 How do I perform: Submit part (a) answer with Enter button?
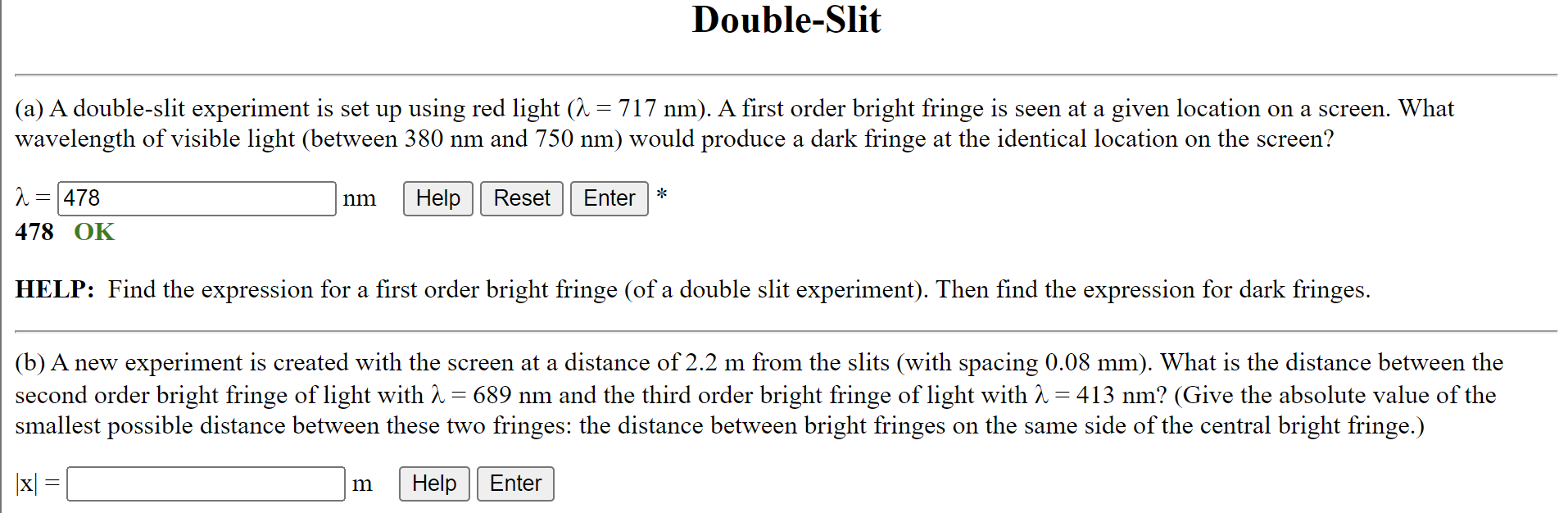pyautogui.click(x=609, y=198)
